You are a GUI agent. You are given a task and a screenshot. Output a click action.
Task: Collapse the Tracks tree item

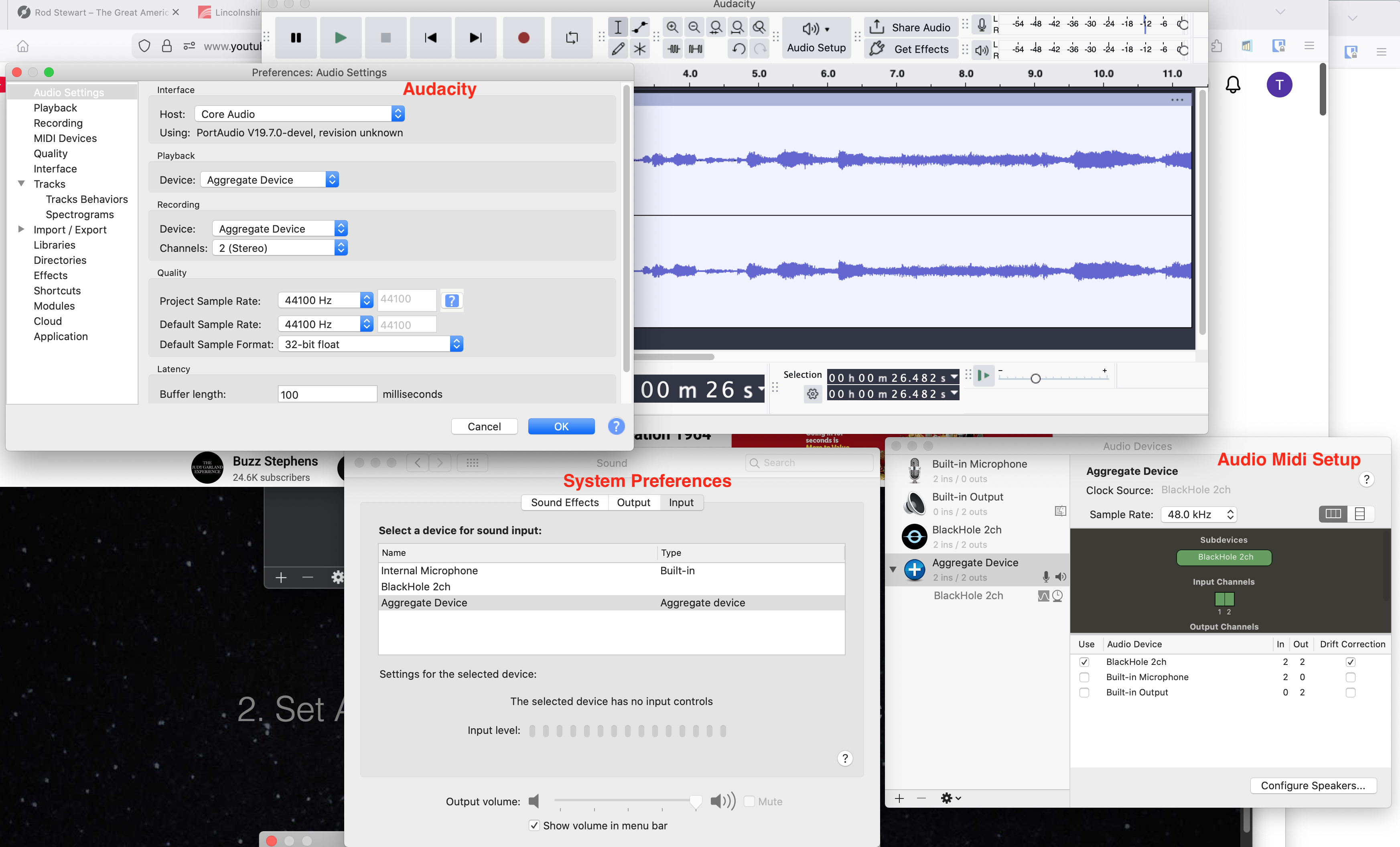pyautogui.click(x=21, y=184)
